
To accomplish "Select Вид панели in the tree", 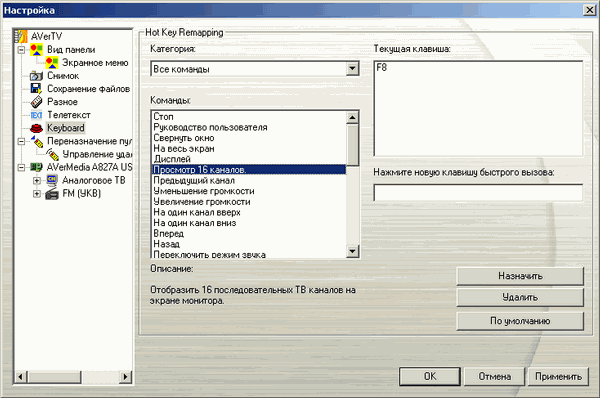I will (71, 50).
